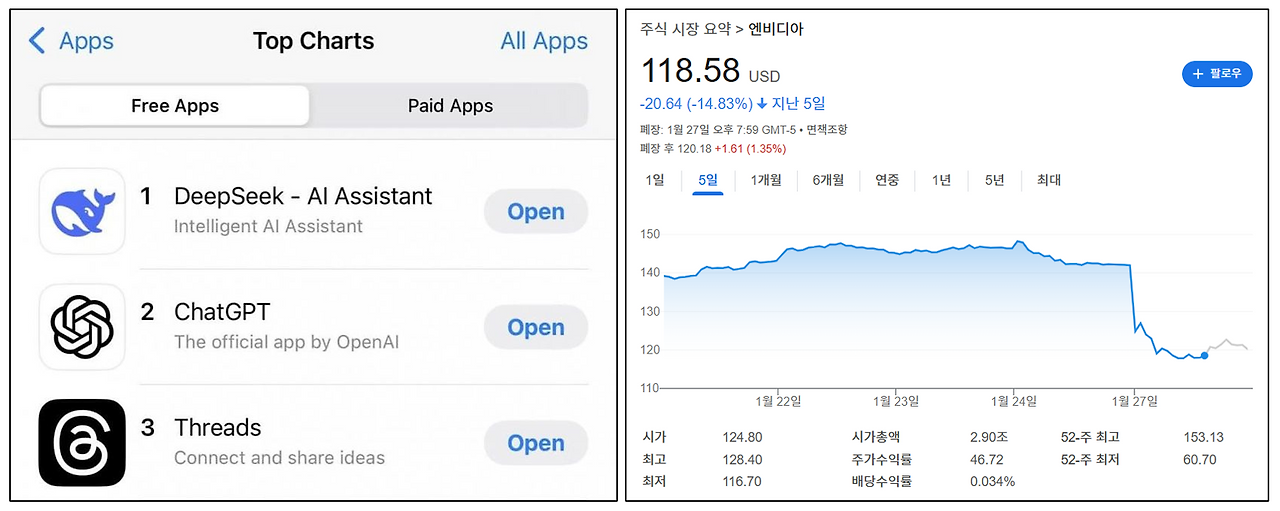The width and height of the screenshot is (1280, 511).
Task: Select the 6개월 chart range tab
Action: [x=828, y=181]
